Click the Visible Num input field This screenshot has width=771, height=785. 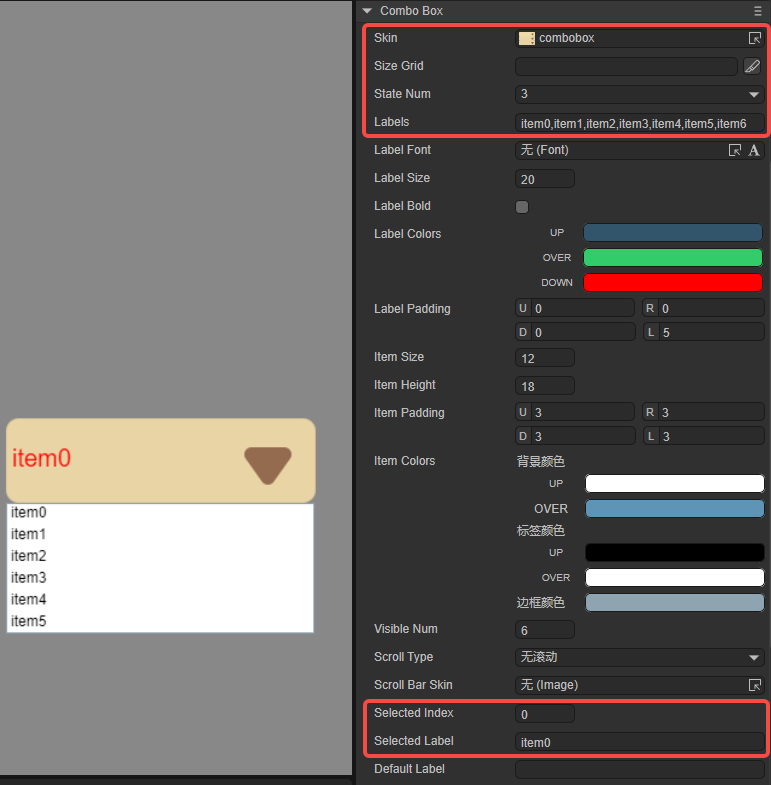[544, 629]
